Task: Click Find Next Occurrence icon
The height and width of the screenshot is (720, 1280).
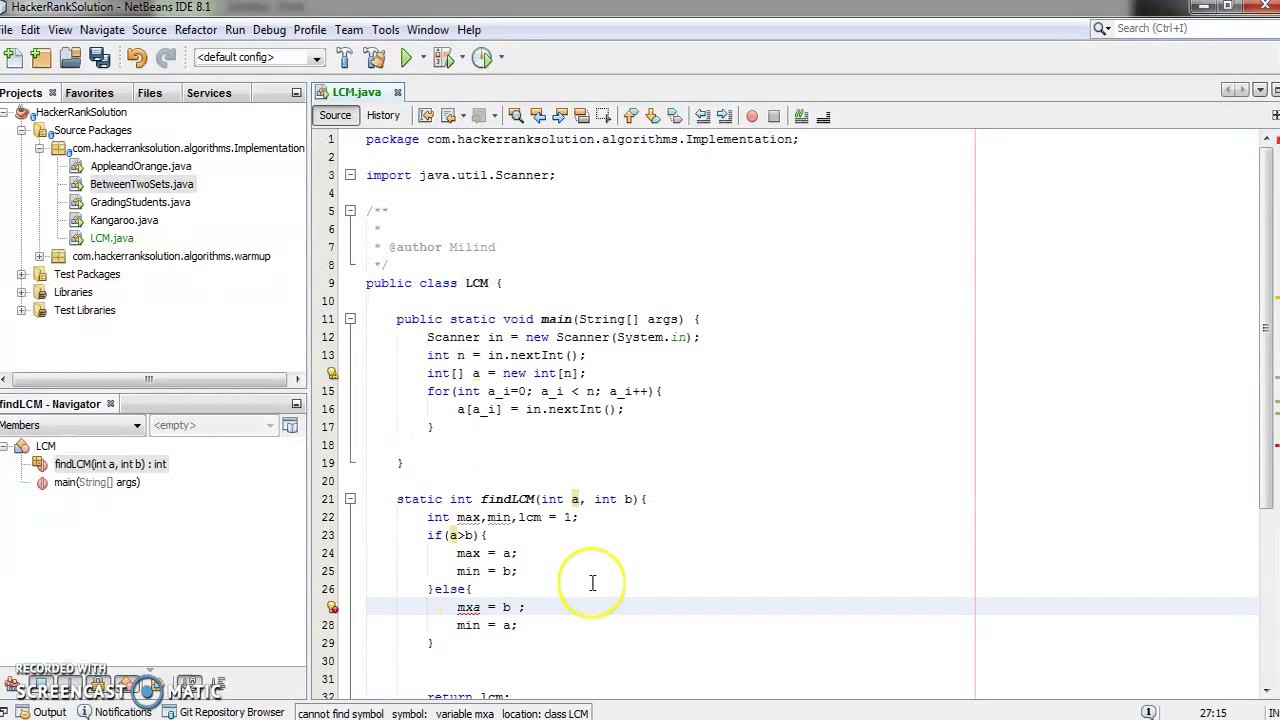Action: (560, 116)
